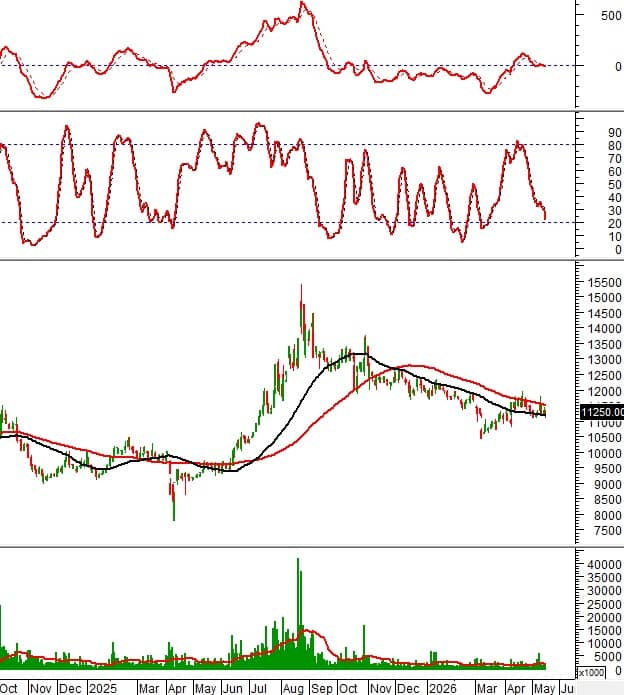Select the Mar 2025 month label on the time axis
The height and width of the screenshot is (695, 624).
point(149,688)
